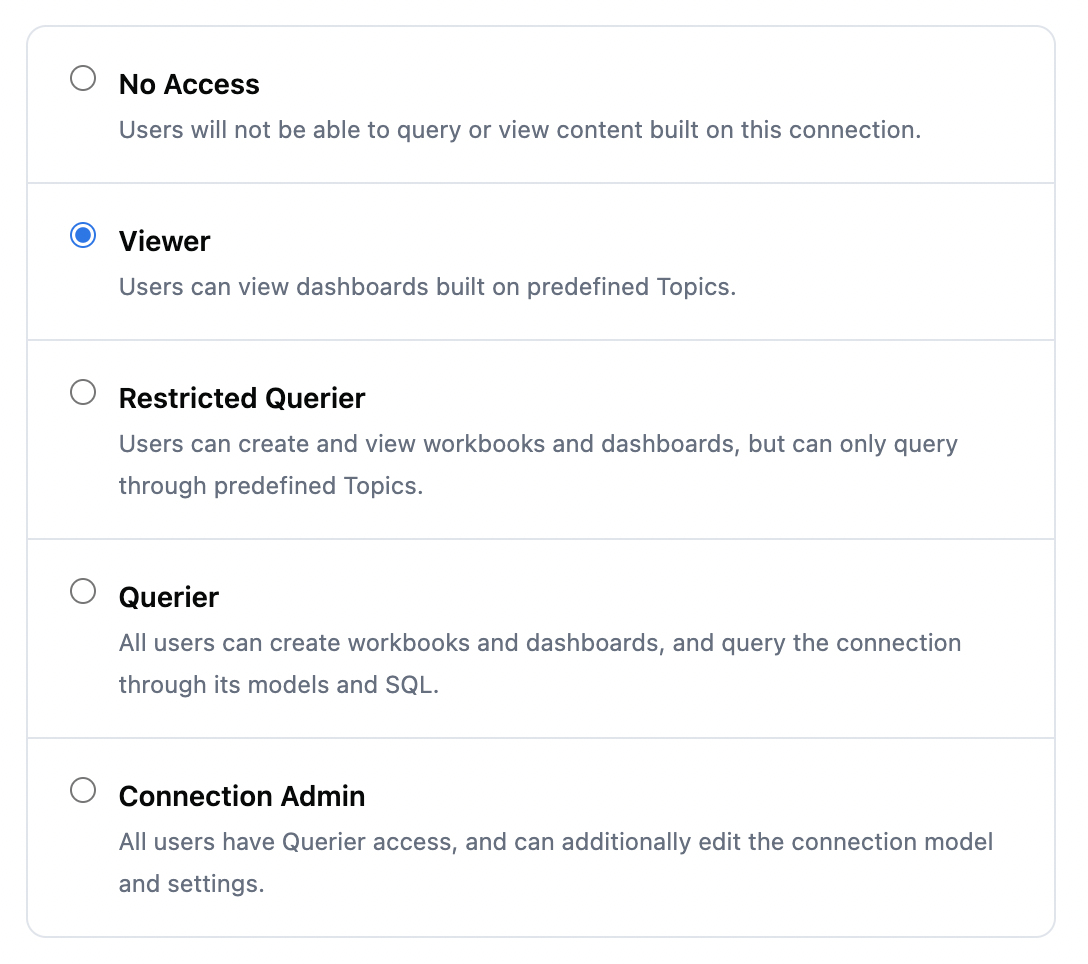1088x964 pixels.
Task: Click anywhere in the Querier row
Action: pyautogui.click(x=544, y=637)
